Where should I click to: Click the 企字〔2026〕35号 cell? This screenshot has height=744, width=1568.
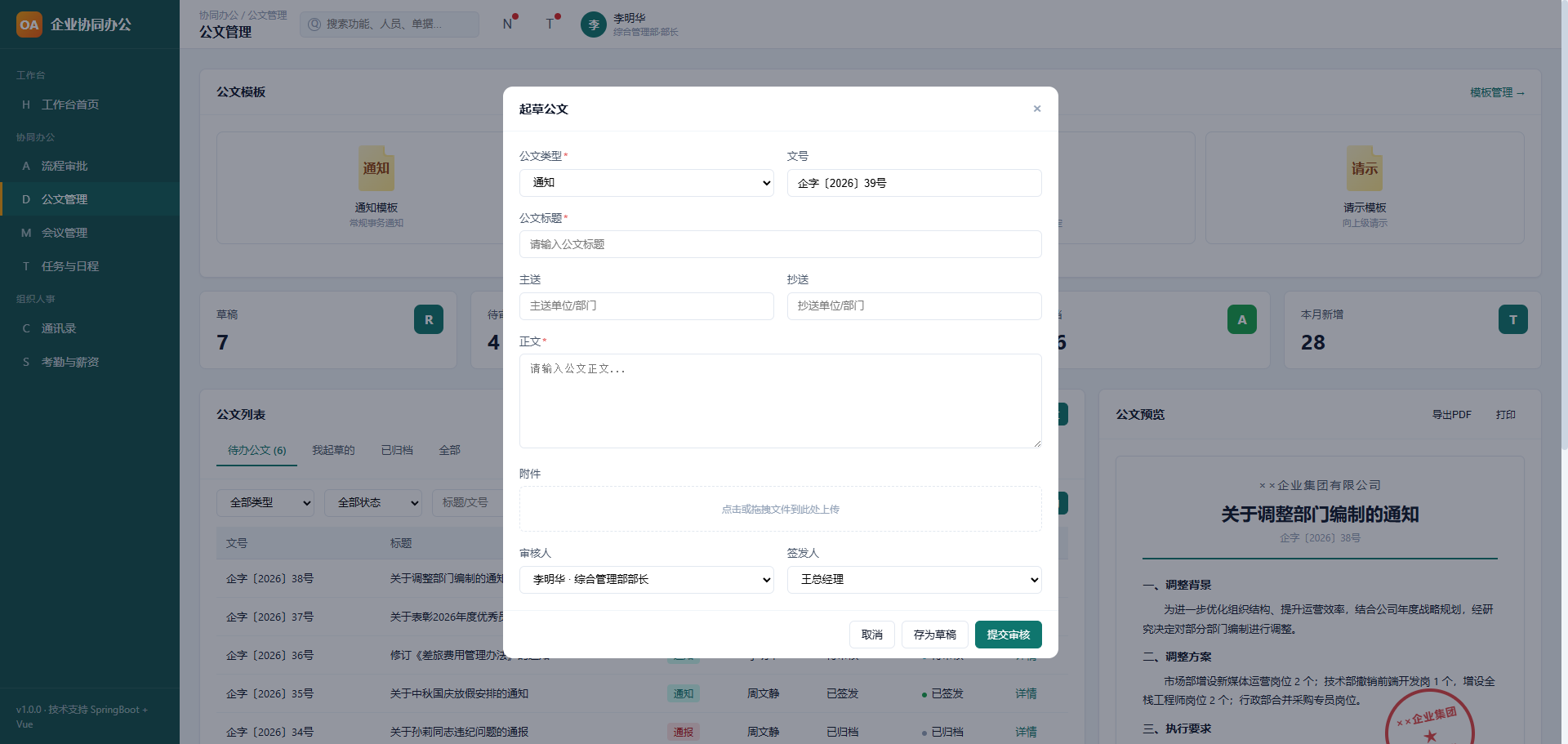click(x=269, y=693)
